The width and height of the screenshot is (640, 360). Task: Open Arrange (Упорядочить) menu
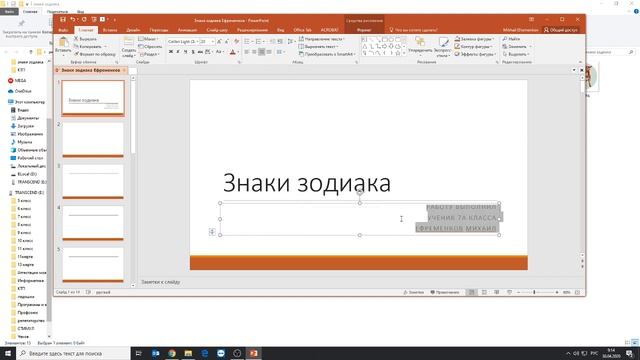[x=420, y=46]
